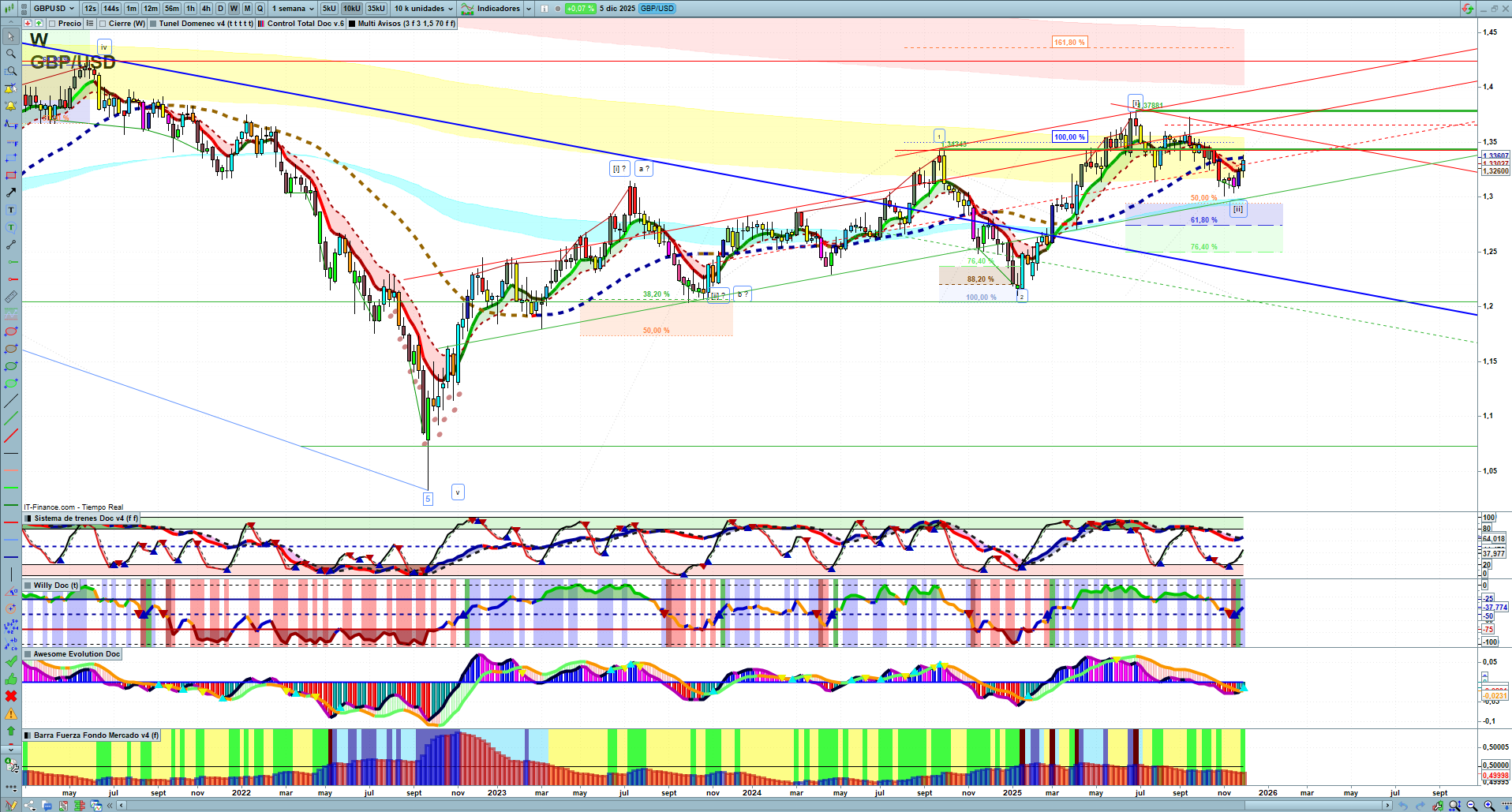Select the vertical line tool
The width and height of the screenshot is (1512, 812).
[11, 574]
